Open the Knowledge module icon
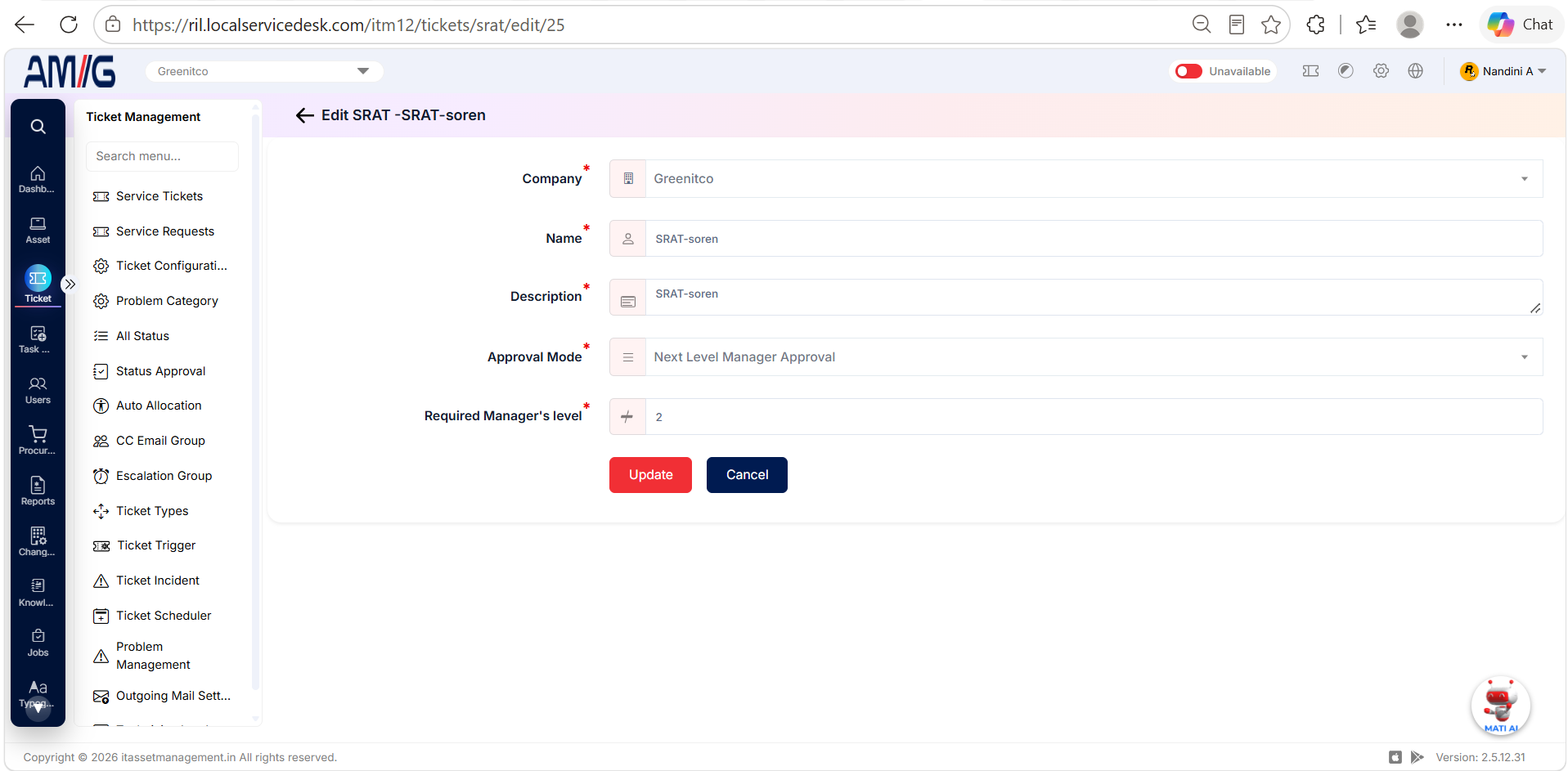The width and height of the screenshot is (1568, 771). pos(38,593)
